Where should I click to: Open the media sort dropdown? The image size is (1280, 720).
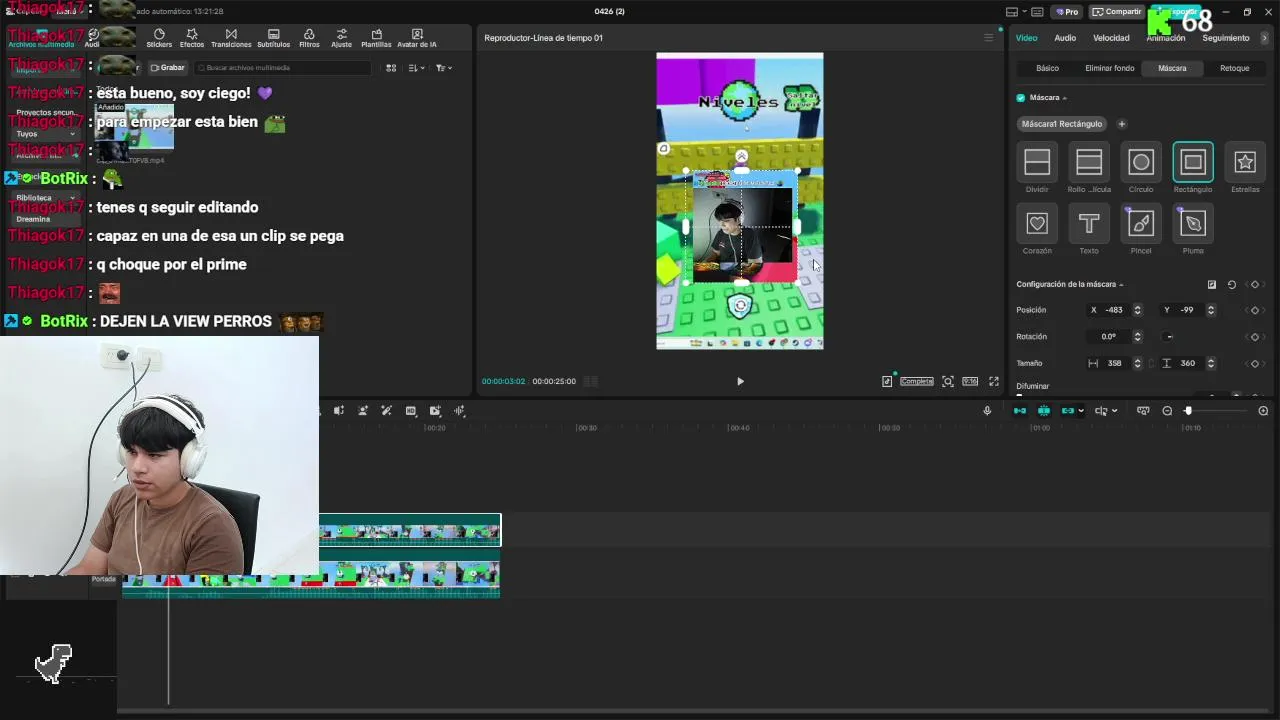pyautogui.click(x=417, y=68)
